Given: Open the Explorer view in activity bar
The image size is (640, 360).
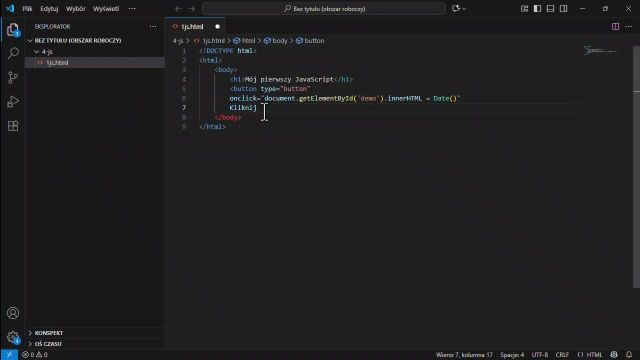Looking at the screenshot, I should click(13, 29).
